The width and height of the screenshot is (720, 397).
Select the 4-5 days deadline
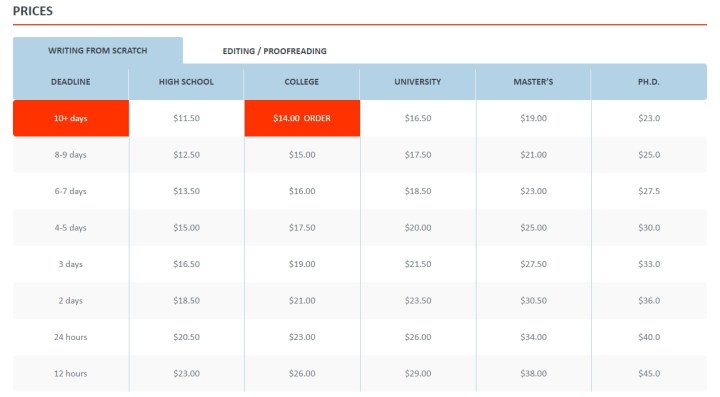point(71,228)
